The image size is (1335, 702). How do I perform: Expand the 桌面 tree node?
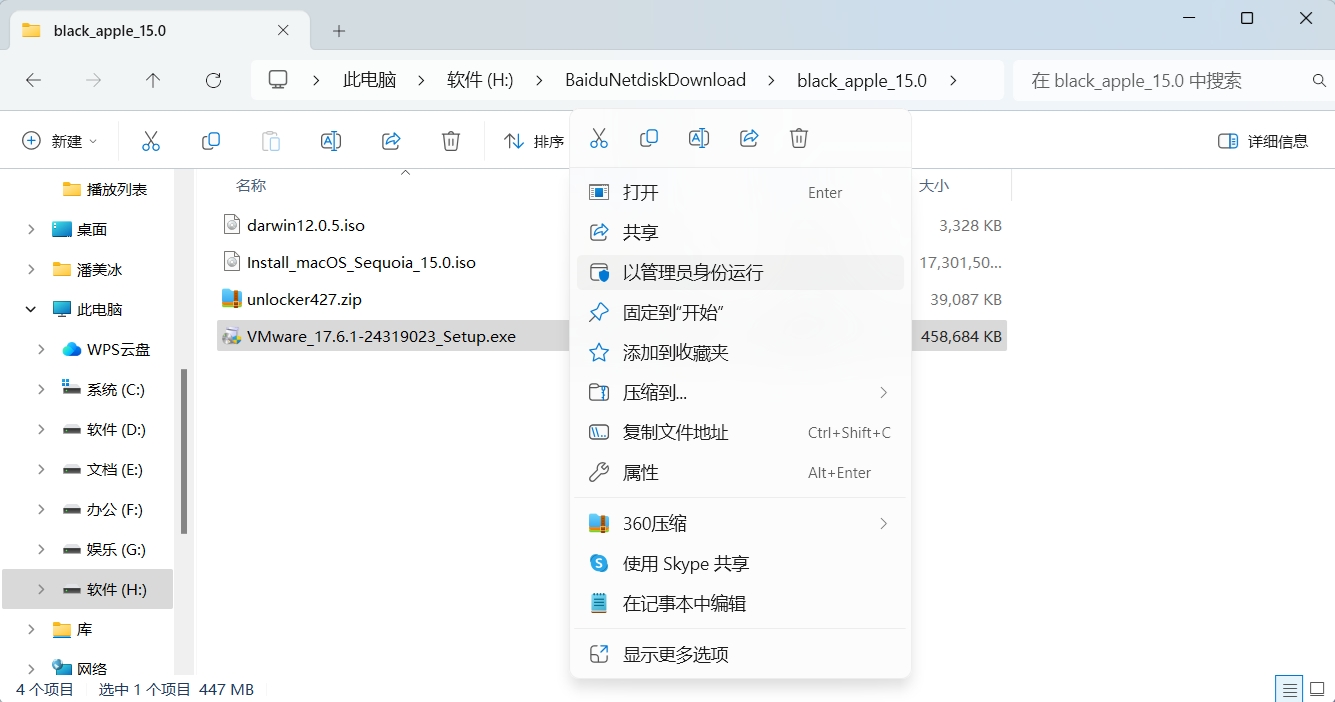33,230
